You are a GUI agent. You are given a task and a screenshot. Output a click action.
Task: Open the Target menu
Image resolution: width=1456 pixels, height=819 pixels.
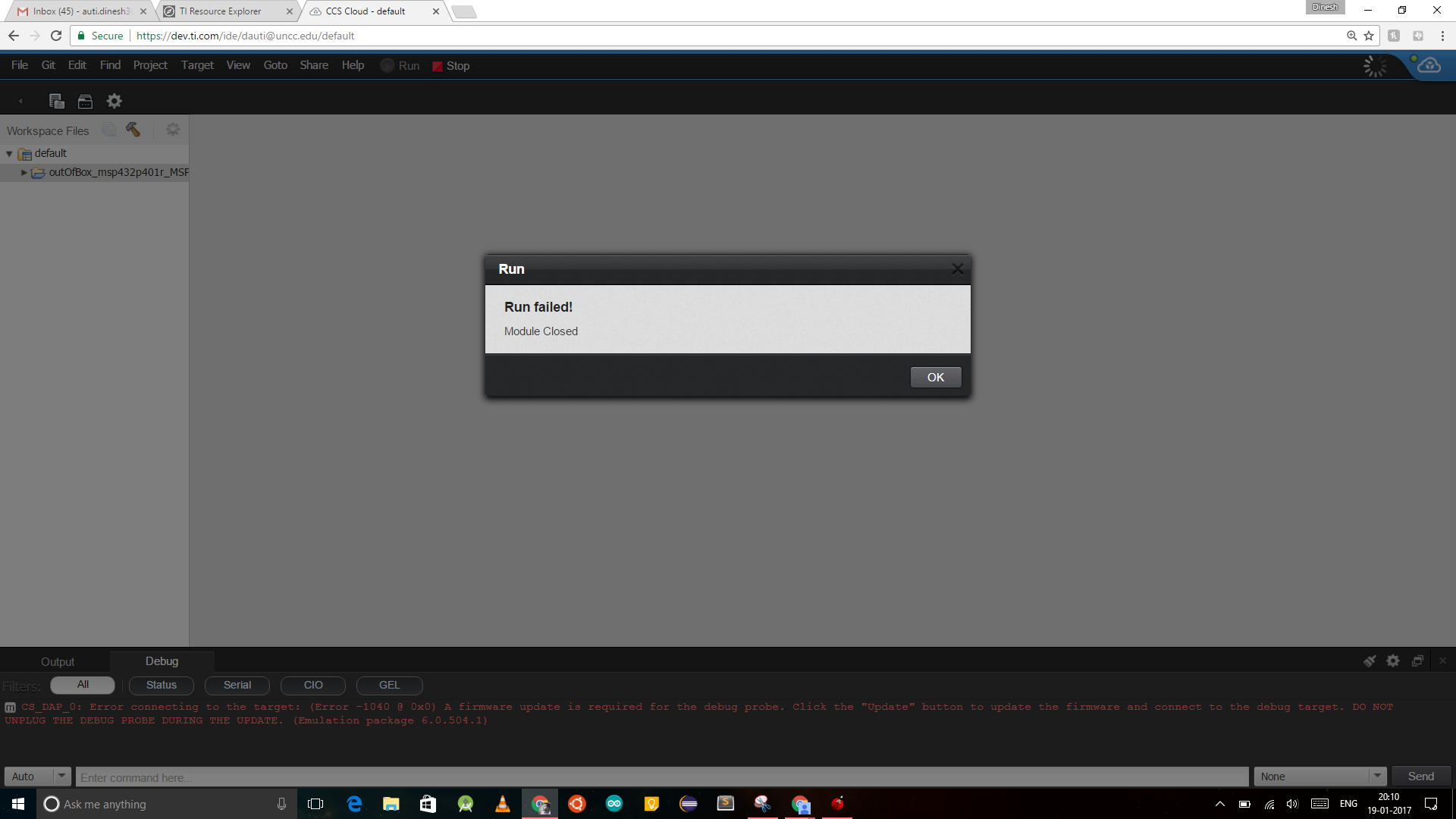197,65
